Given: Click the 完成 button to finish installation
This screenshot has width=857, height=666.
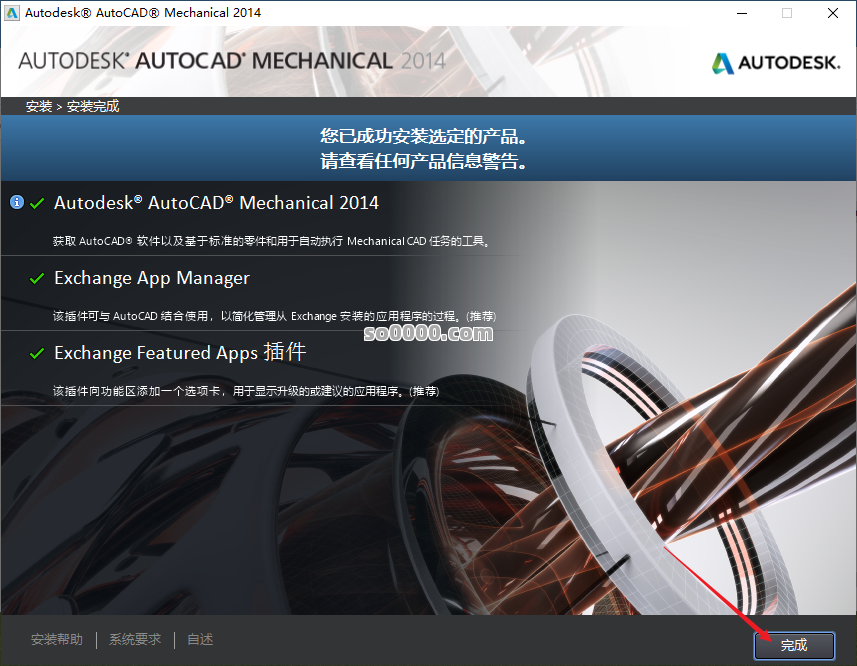Looking at the screenshot, I should [x=794, y=645].
